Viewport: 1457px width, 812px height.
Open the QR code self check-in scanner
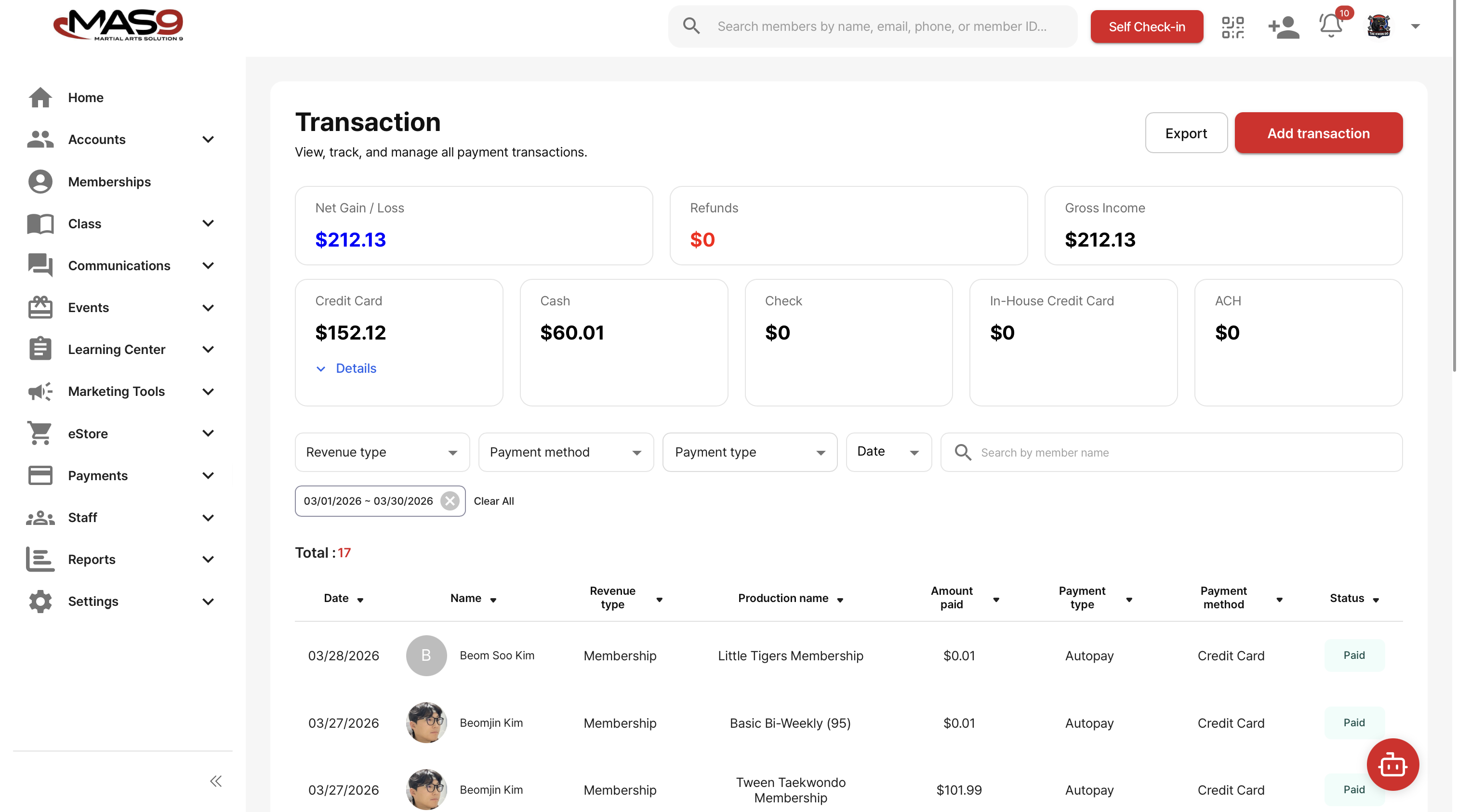click(x=1233, y=26)
